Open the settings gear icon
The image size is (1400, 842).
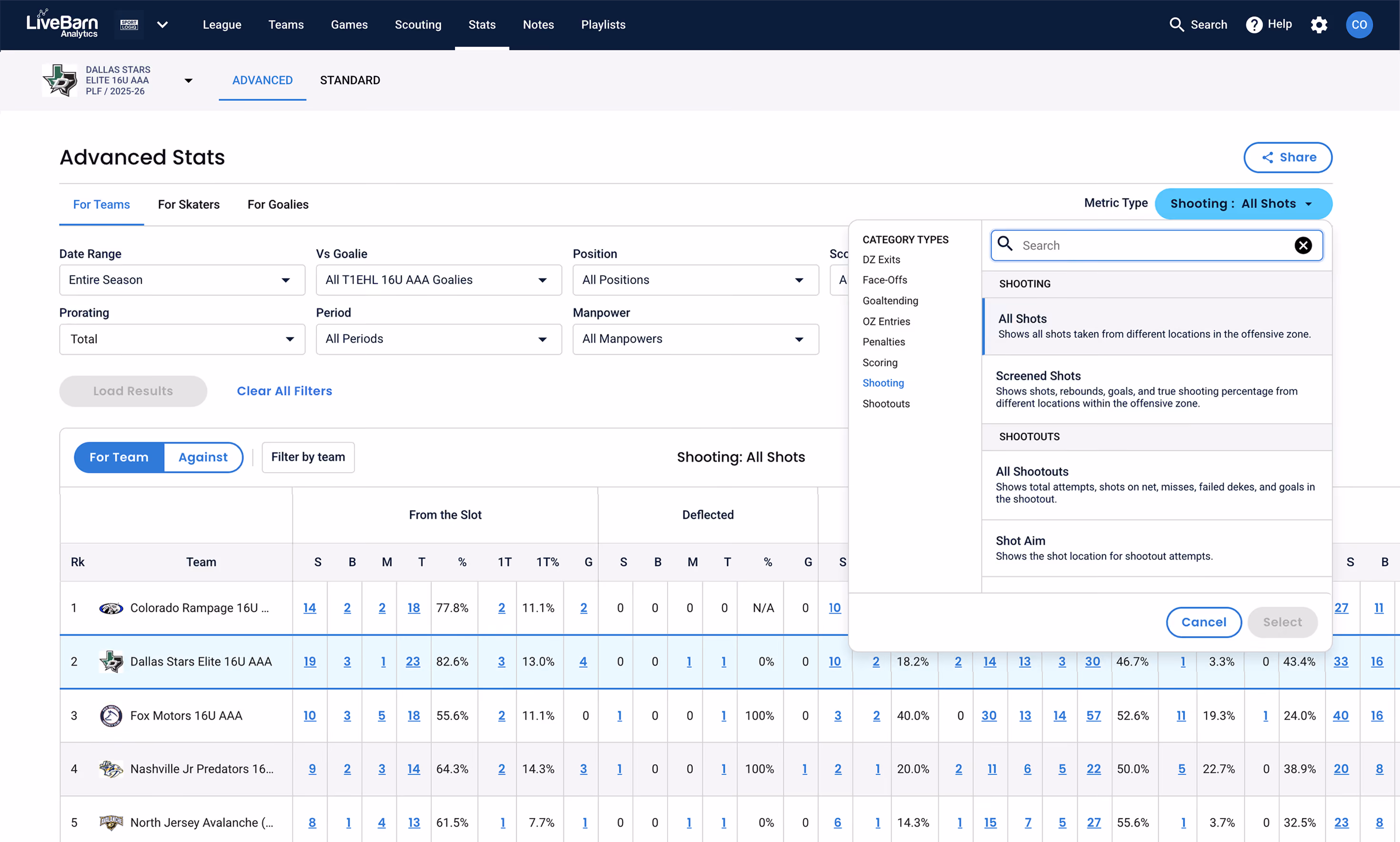pos(1319,25)
